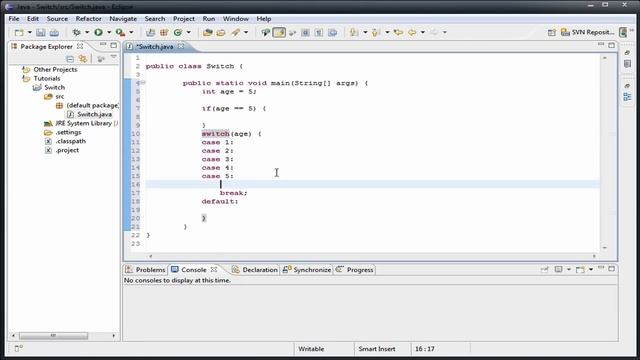
Task: Select the src folder in tree
Action: [x=54, y=96]
